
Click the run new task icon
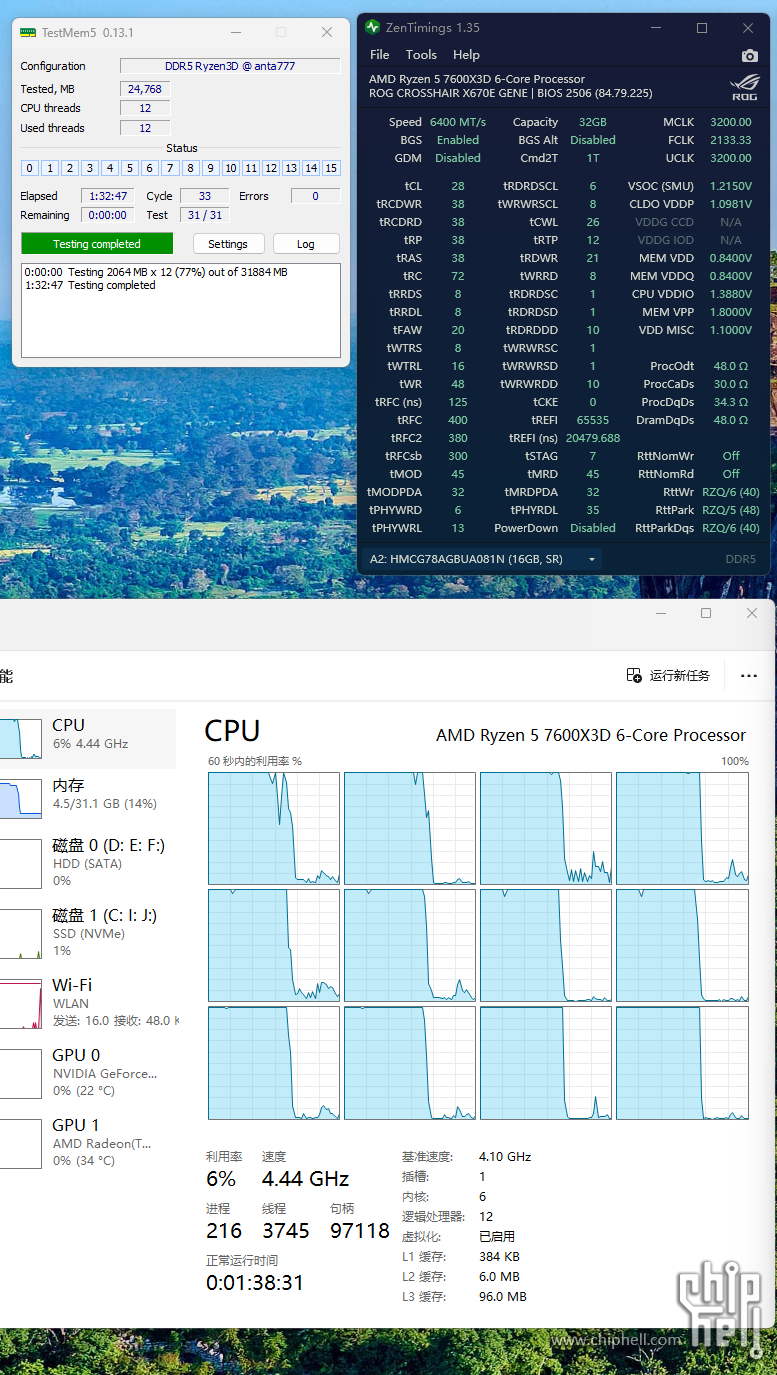634,675
